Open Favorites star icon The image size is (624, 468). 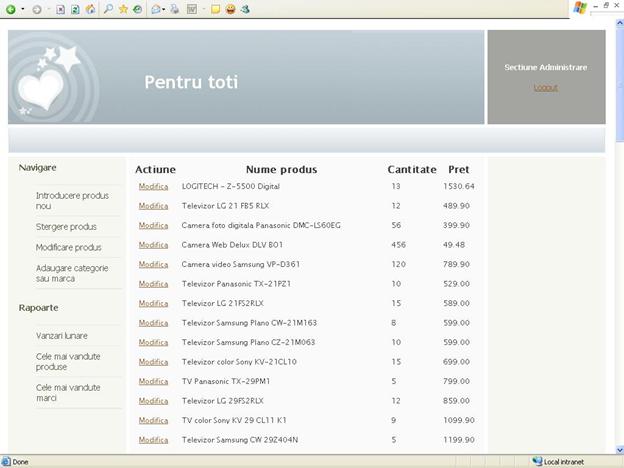click(123, 9)
